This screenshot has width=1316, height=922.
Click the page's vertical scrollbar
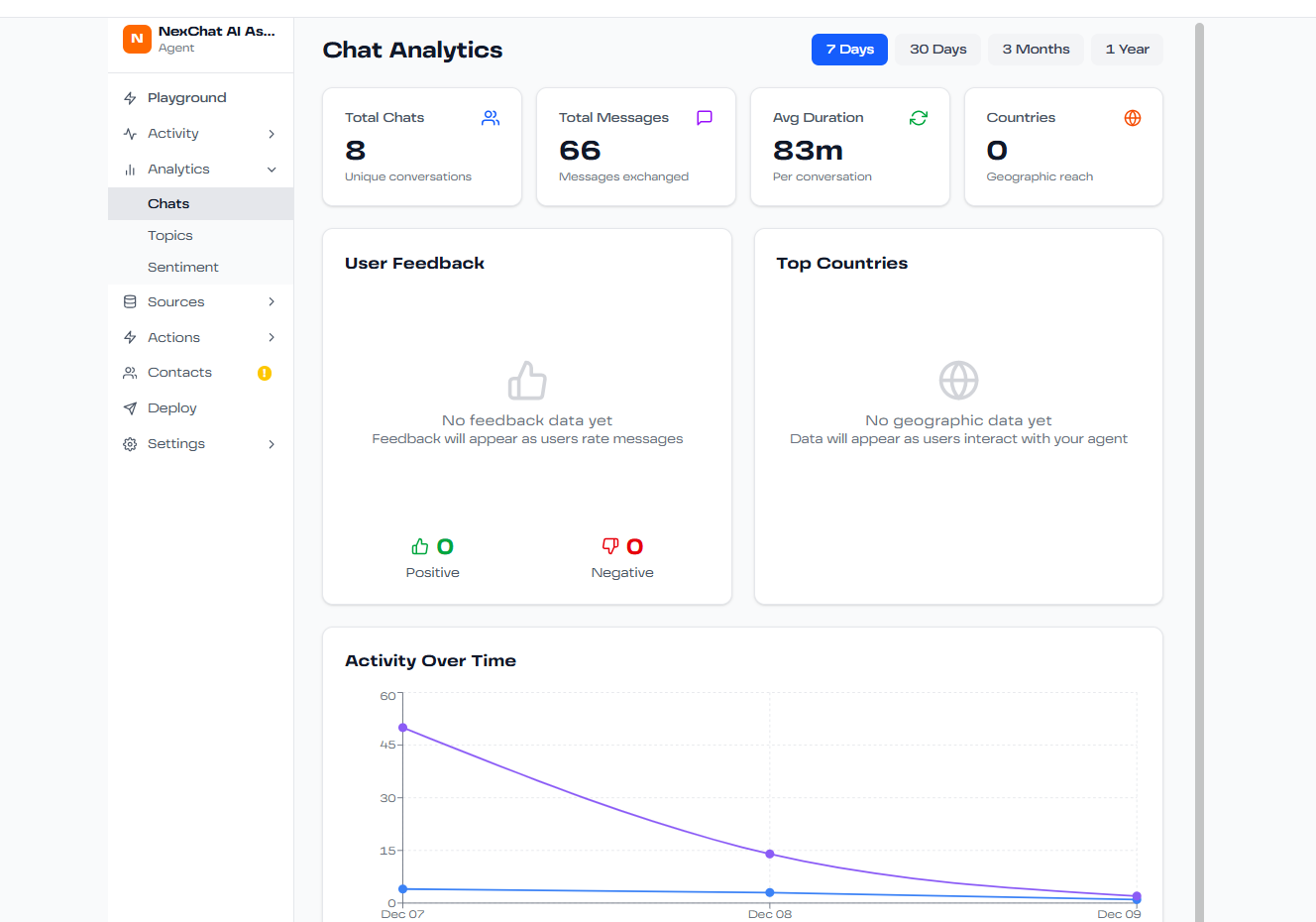point(1199,397)
